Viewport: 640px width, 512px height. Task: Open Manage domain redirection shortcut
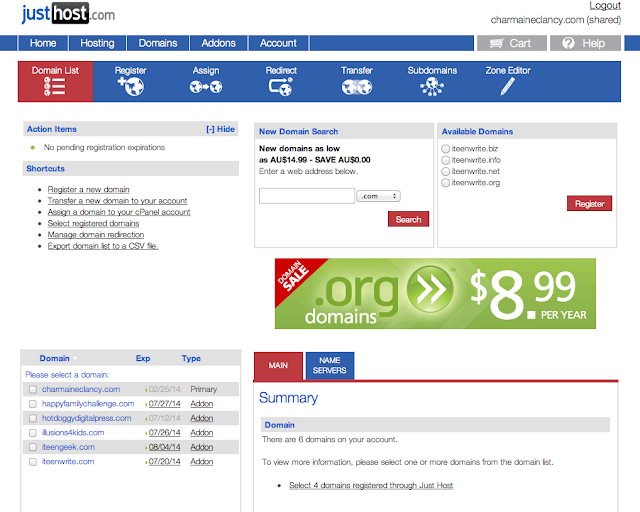(96, 235)
